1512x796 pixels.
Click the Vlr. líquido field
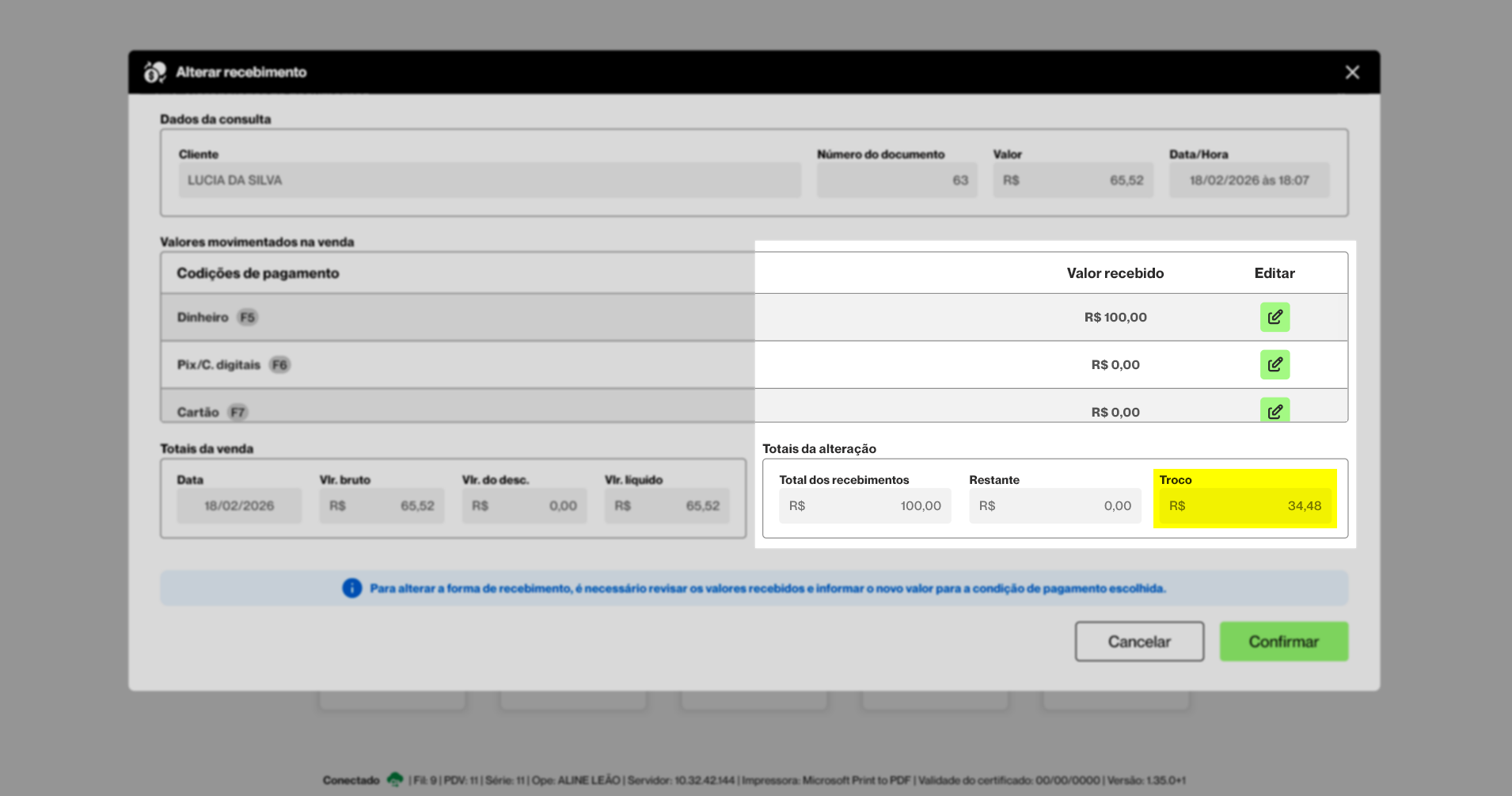tap(667, 506)
